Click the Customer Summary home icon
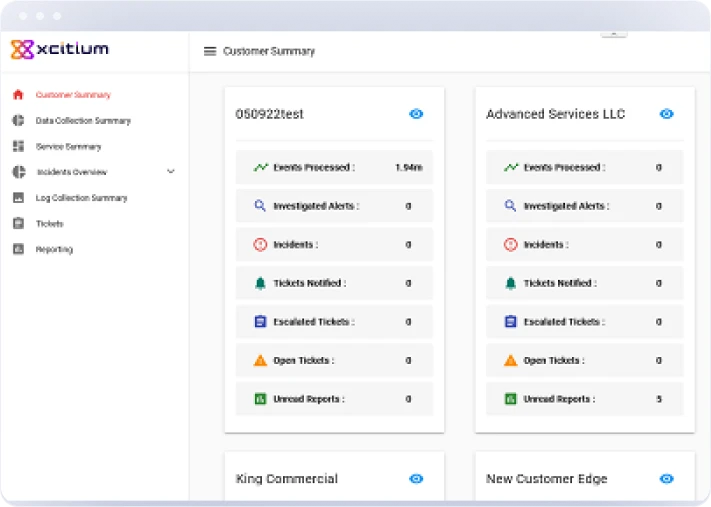Screen dimensions: 711x507 click(18, 95)
